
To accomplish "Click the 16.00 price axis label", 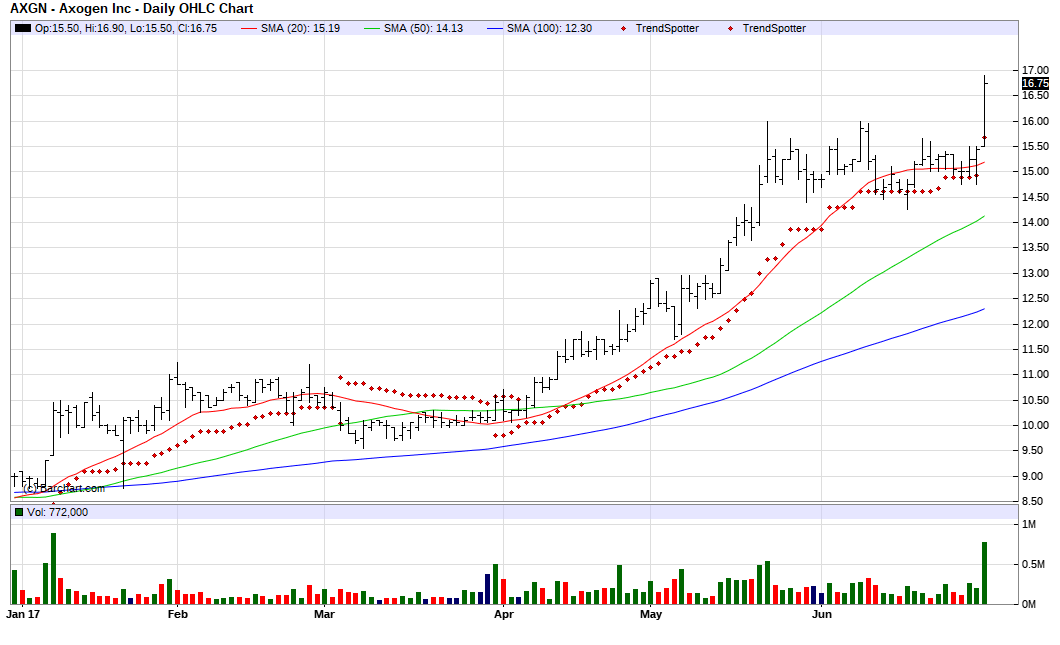I will click(1035, 121).
